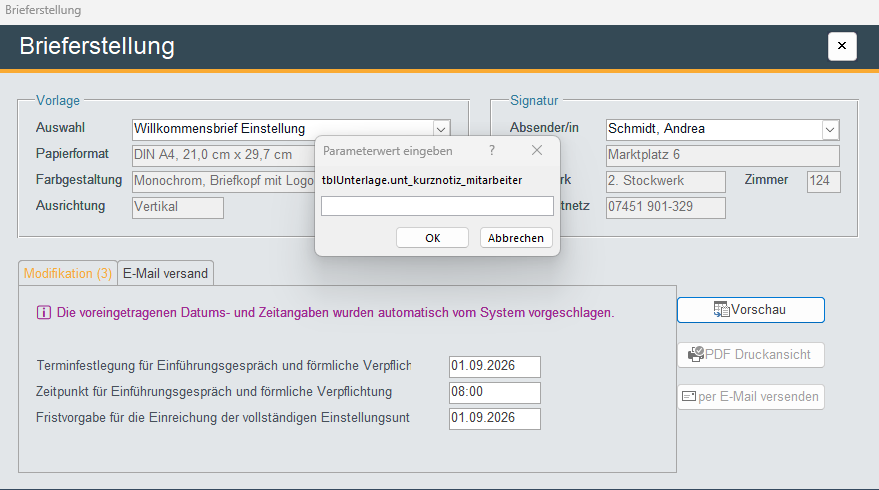Click the Fristvorgabe für die Einreichung label
The width and height of the screenshot is (879, 490).
point(223,418)
